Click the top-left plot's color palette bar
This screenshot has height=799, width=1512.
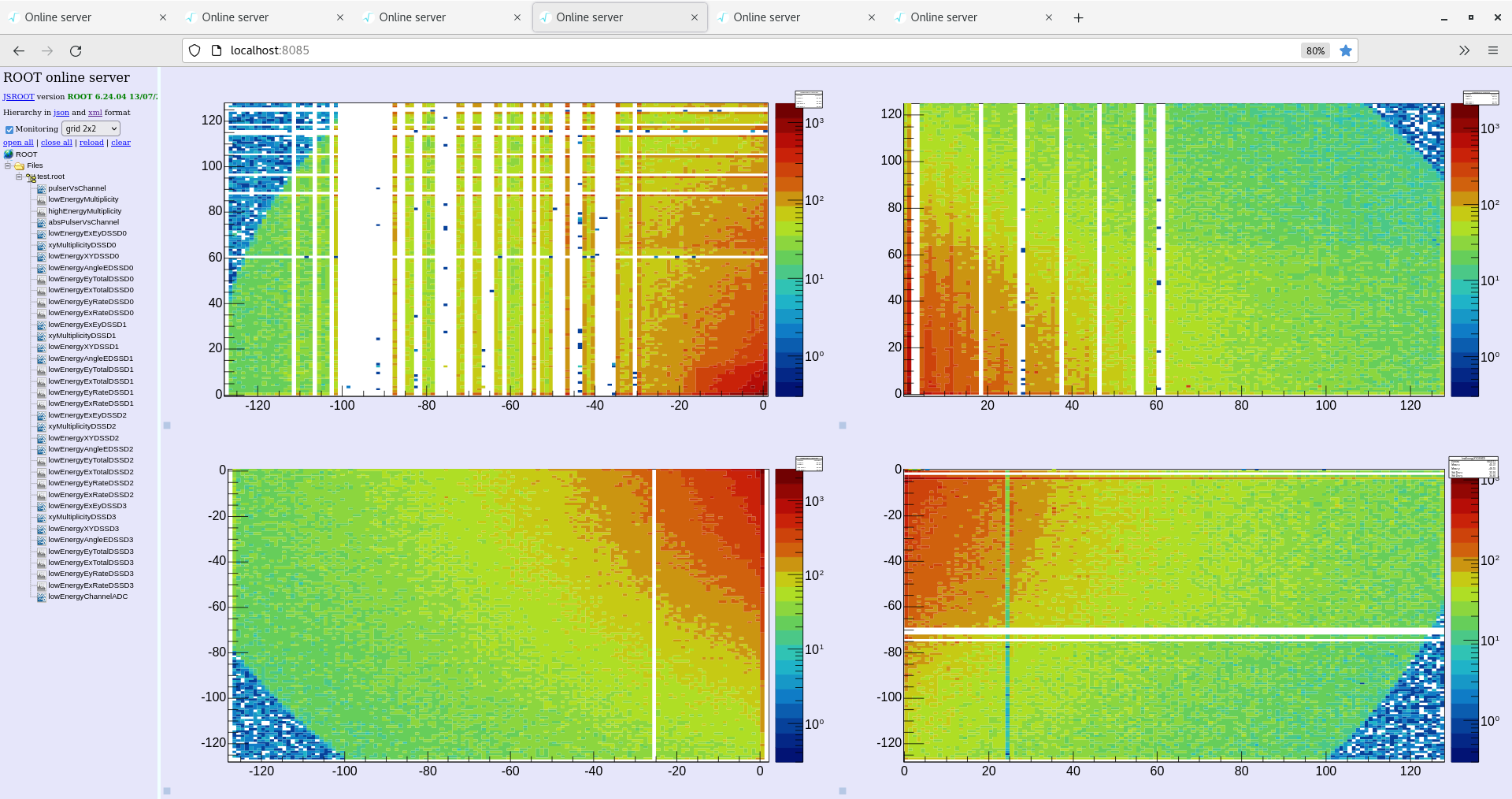click(x=788, y=250)
